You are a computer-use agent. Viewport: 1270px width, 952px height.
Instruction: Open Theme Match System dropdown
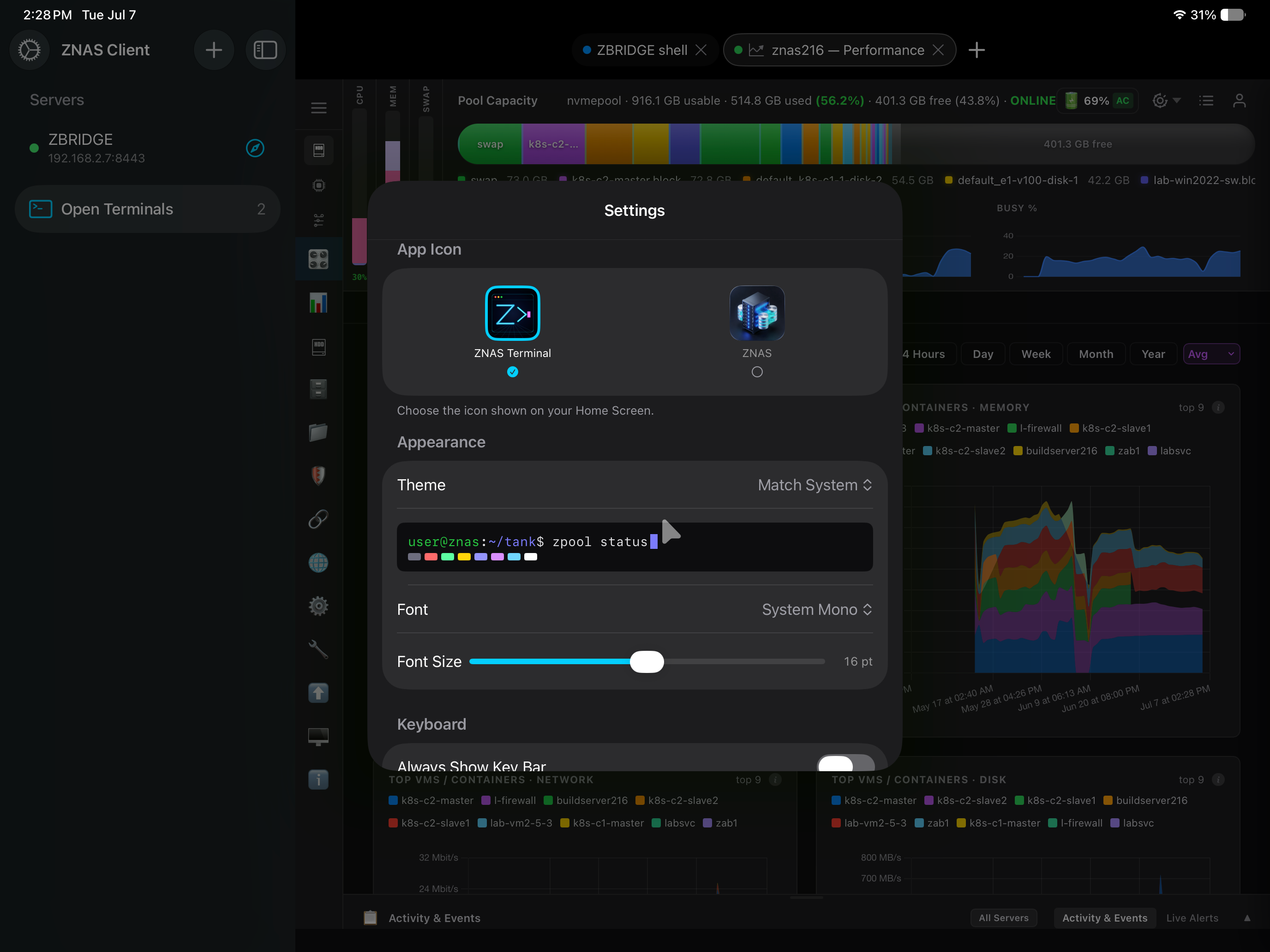coord(815,485)
